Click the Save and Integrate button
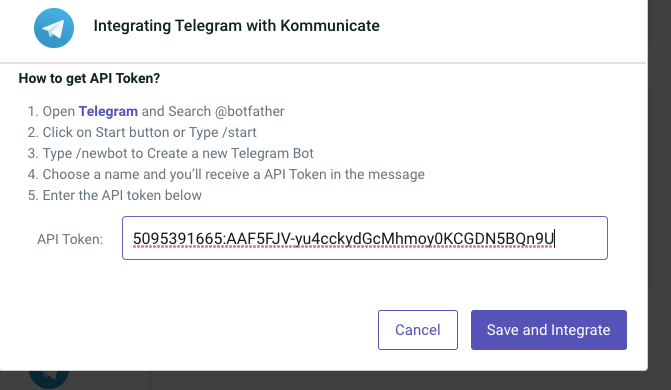 click(x=549, y=330)
